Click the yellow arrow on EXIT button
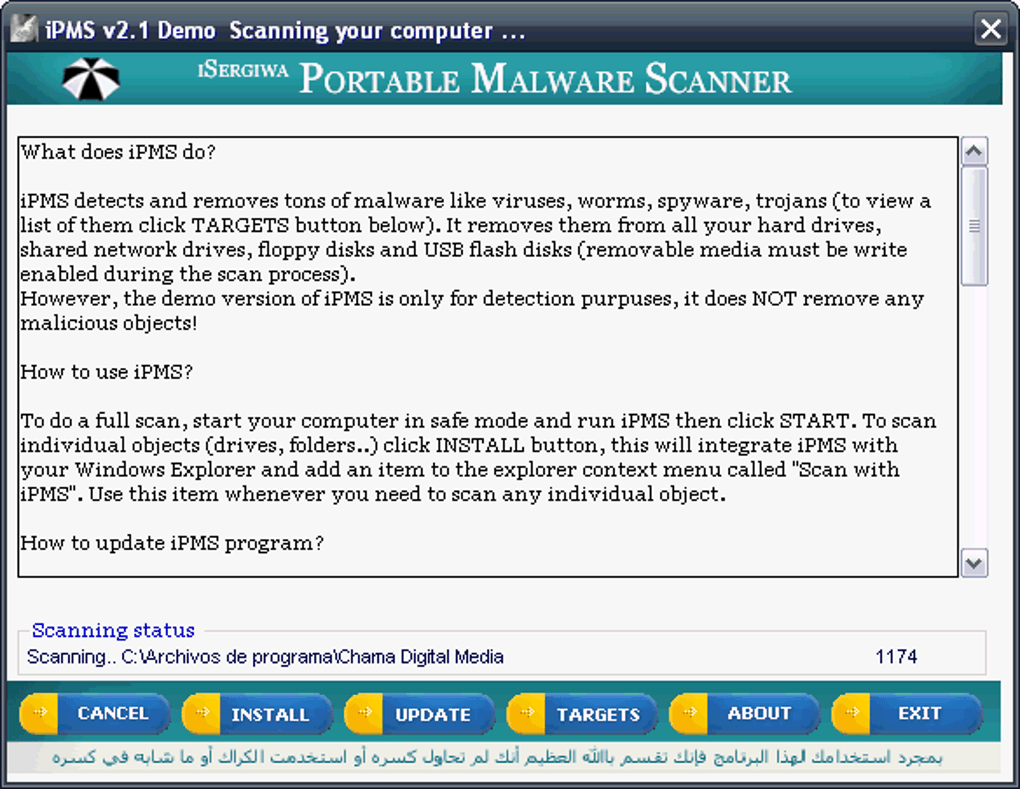 [x=852, y=713]
